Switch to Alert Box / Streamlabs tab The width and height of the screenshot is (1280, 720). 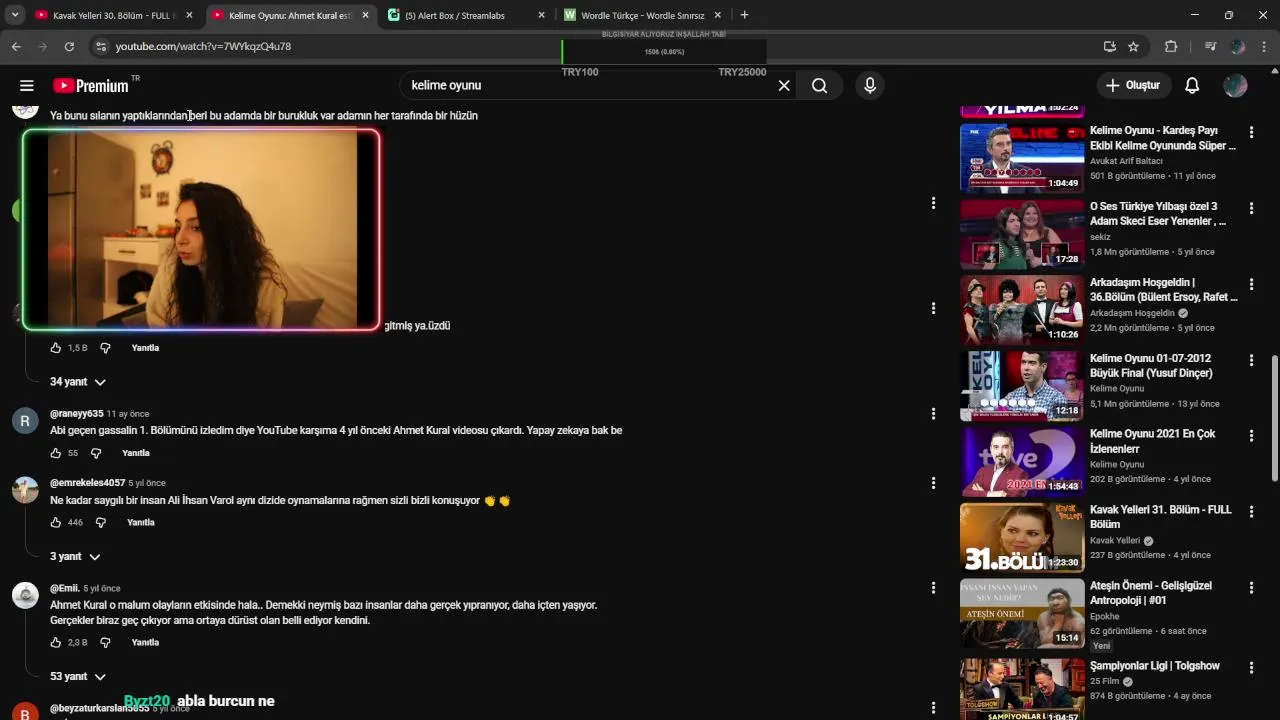coord(468,15)
